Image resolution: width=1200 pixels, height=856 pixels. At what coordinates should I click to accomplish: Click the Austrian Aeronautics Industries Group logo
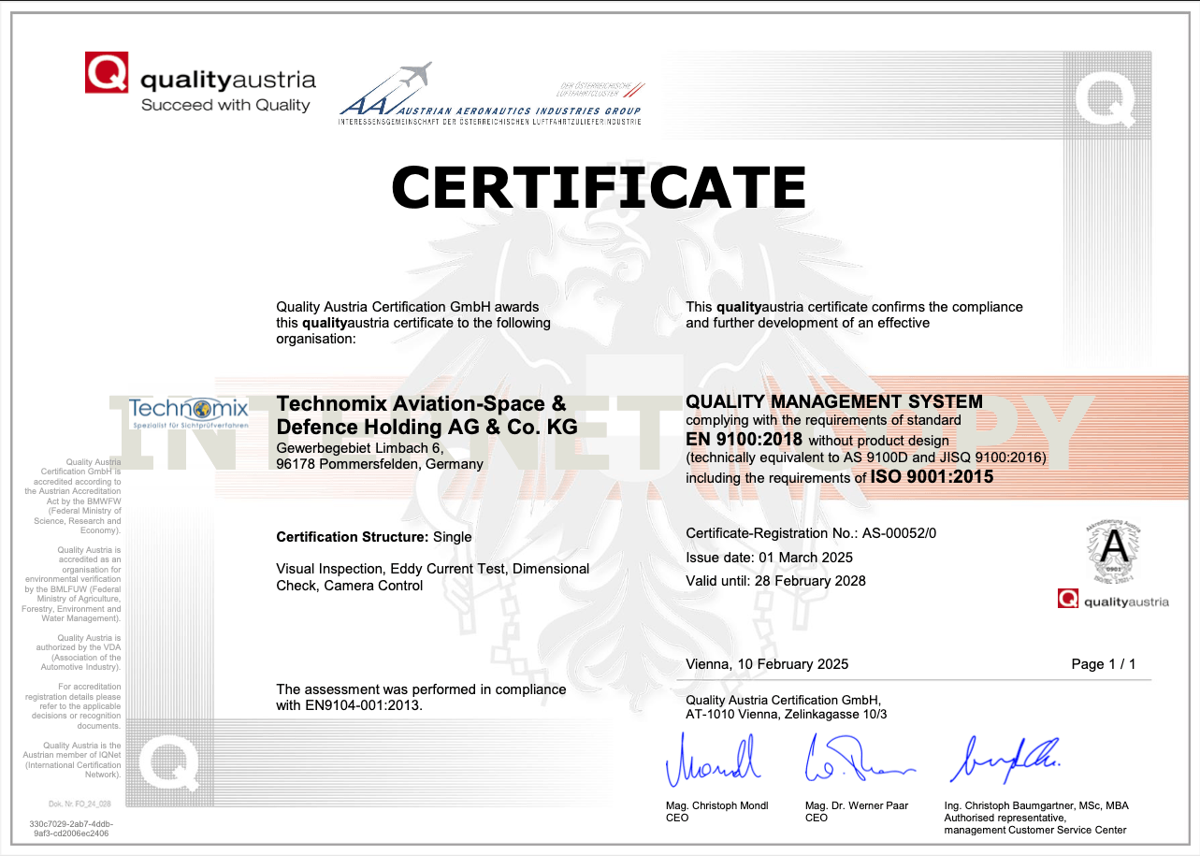coord(491,93)
